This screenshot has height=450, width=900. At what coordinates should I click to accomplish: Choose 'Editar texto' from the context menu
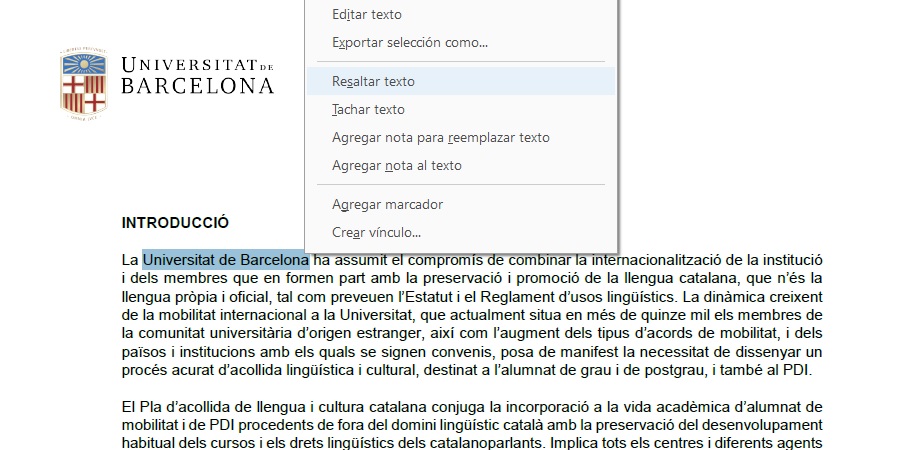[x=366, y=15]
